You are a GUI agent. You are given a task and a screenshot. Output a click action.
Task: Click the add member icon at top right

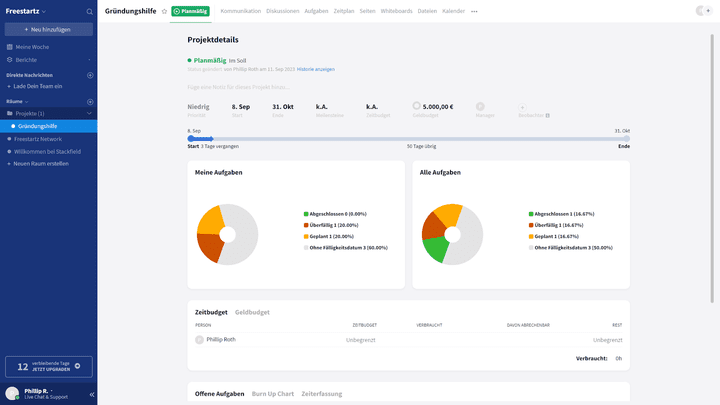click(x=708, y=11)
